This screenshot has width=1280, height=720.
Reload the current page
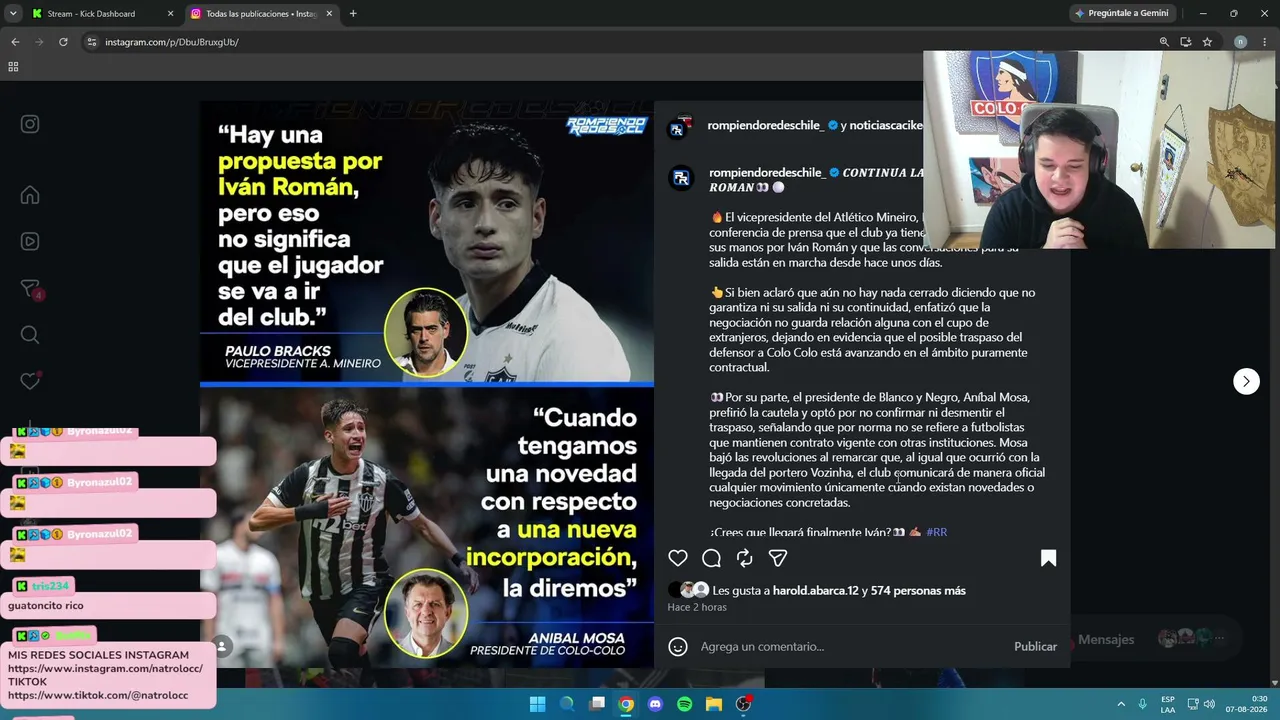coord(63,42)
